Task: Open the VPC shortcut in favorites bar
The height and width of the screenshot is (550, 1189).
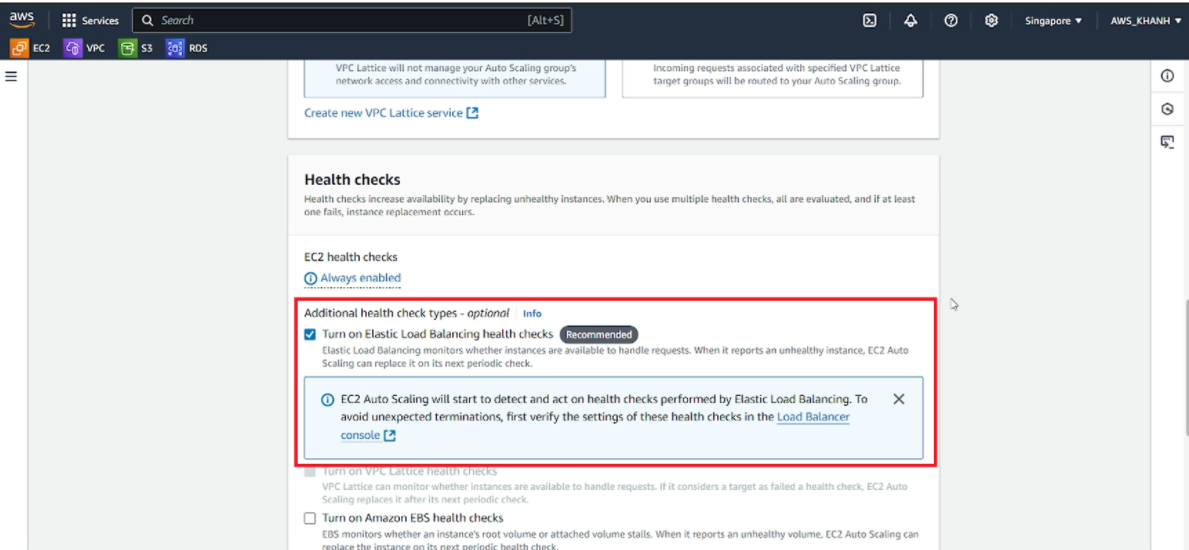Action: tap(85, 49)
